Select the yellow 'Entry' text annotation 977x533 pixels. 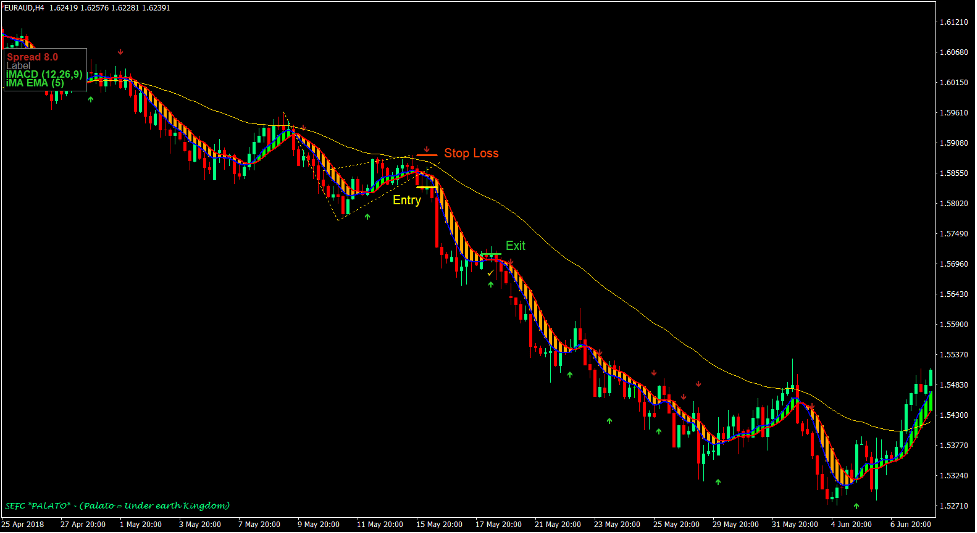click(x=407, y=200)
